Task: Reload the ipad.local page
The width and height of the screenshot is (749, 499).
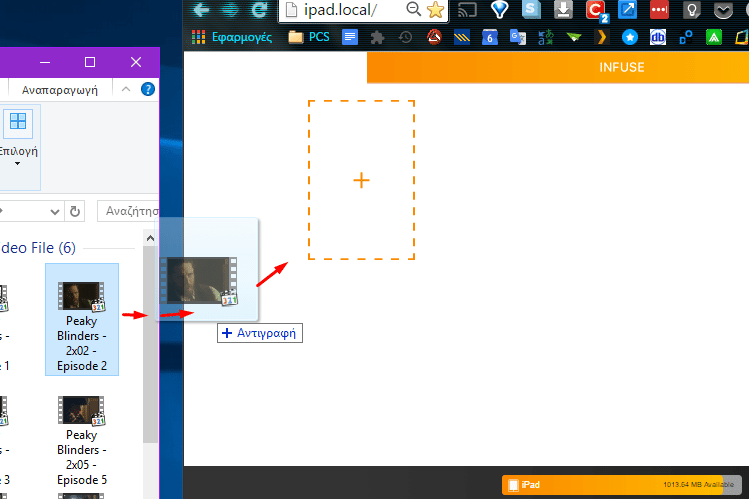Action: [x=259, y=10]
